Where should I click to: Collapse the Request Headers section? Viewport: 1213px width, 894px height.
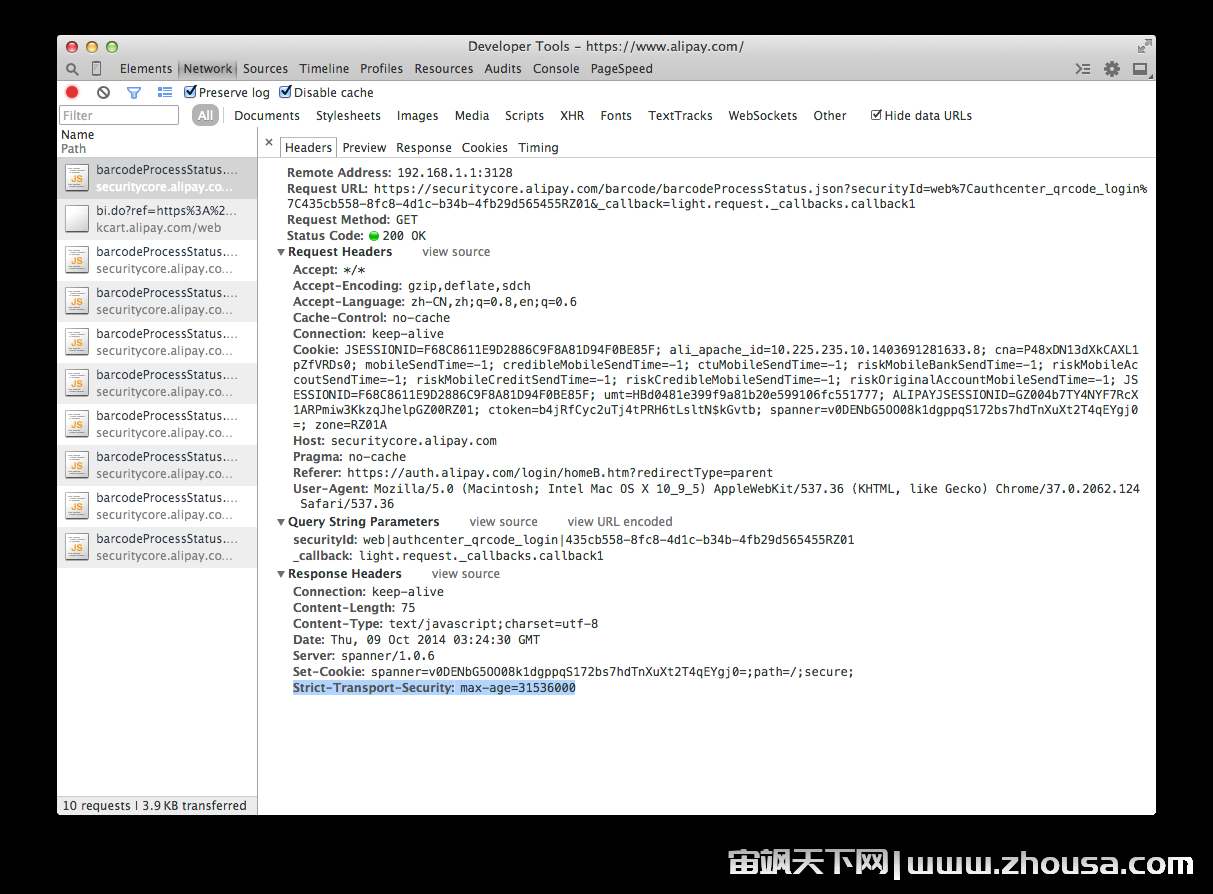tap(282, 252)
